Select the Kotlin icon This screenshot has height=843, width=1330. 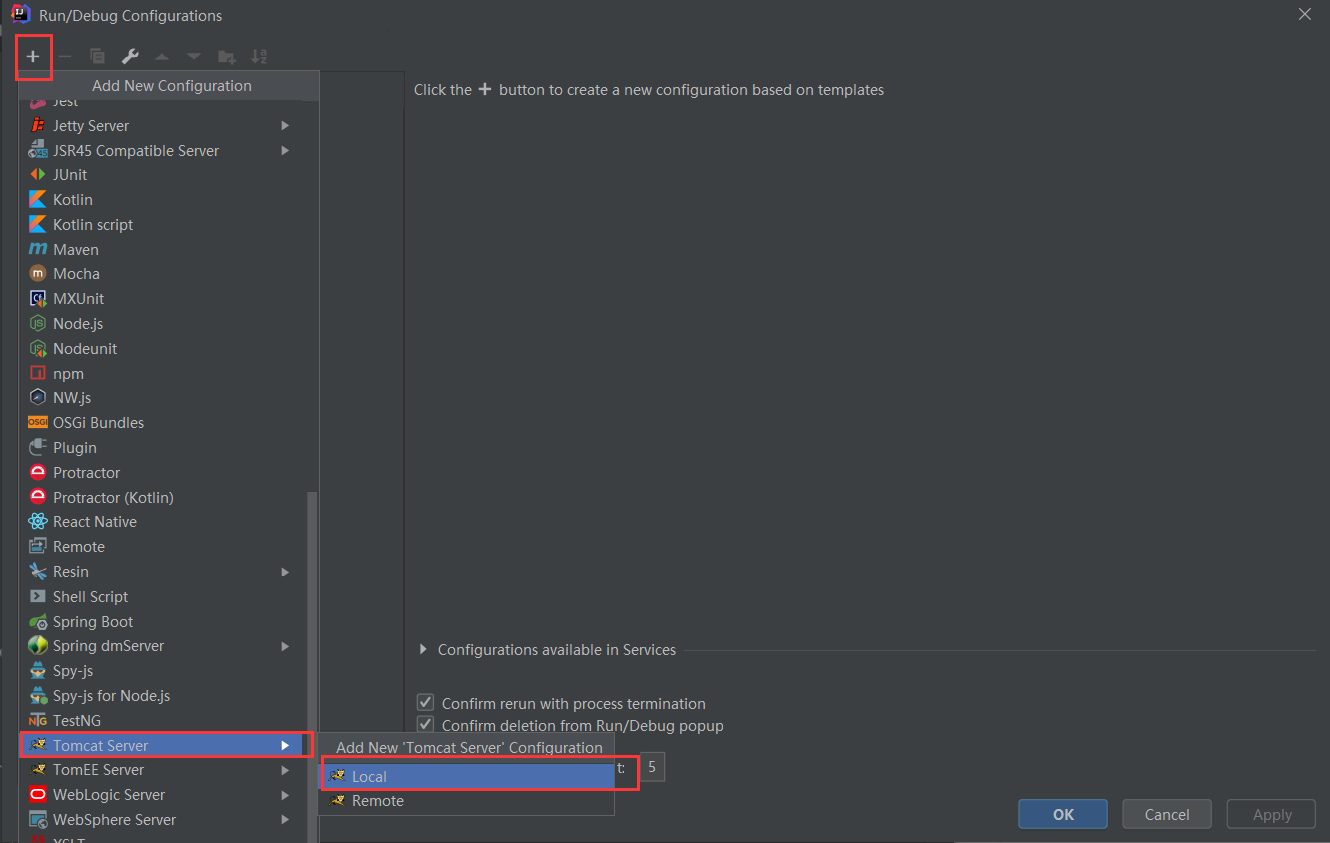click(x=38, y=199)
